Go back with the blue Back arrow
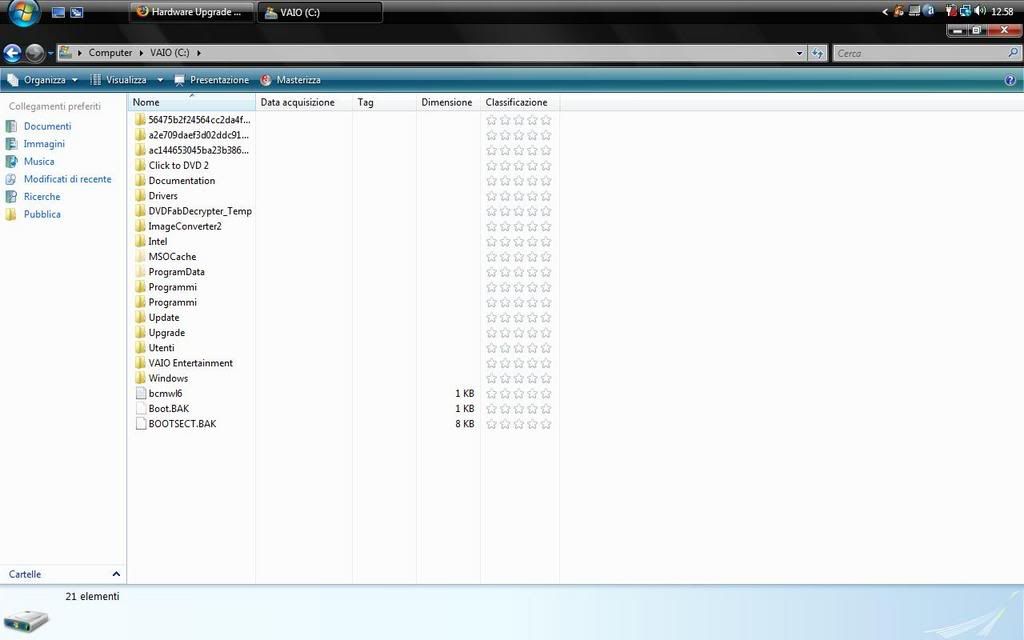This screenshot has height=640, width=1024. pos(12,53)
